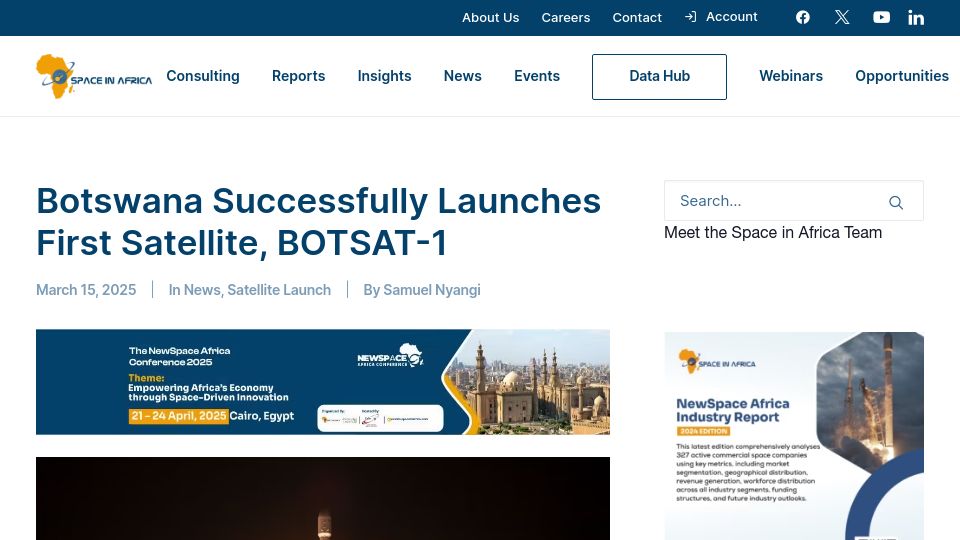The width and height of the screenshot is (960, 540).
Task: Open the X (Twitter) social icon
Action: 842,17
